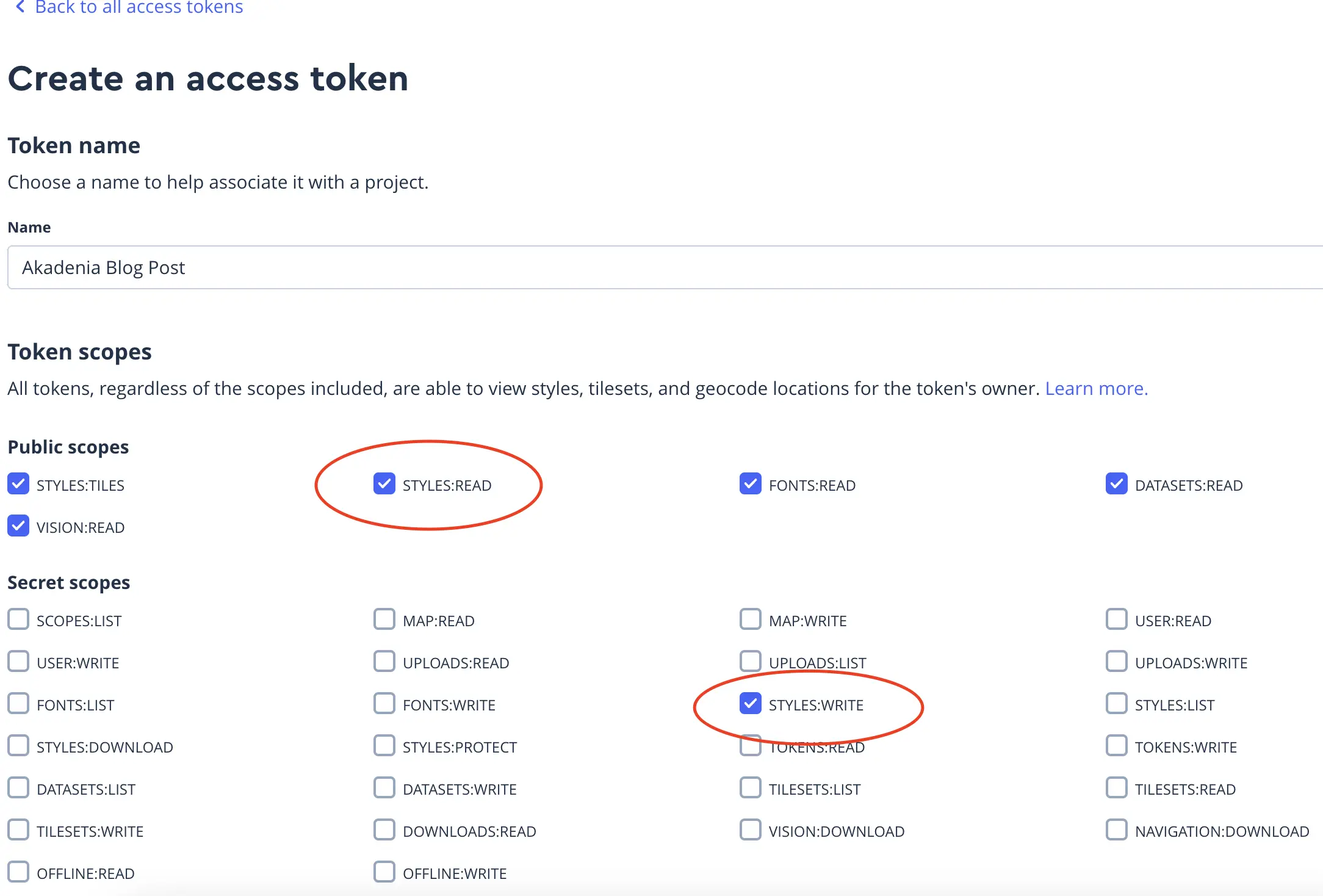The width and height of the screenshot is (1323, 896).
Task: Go back to all access tokens
Action: (x=129, y=7)
